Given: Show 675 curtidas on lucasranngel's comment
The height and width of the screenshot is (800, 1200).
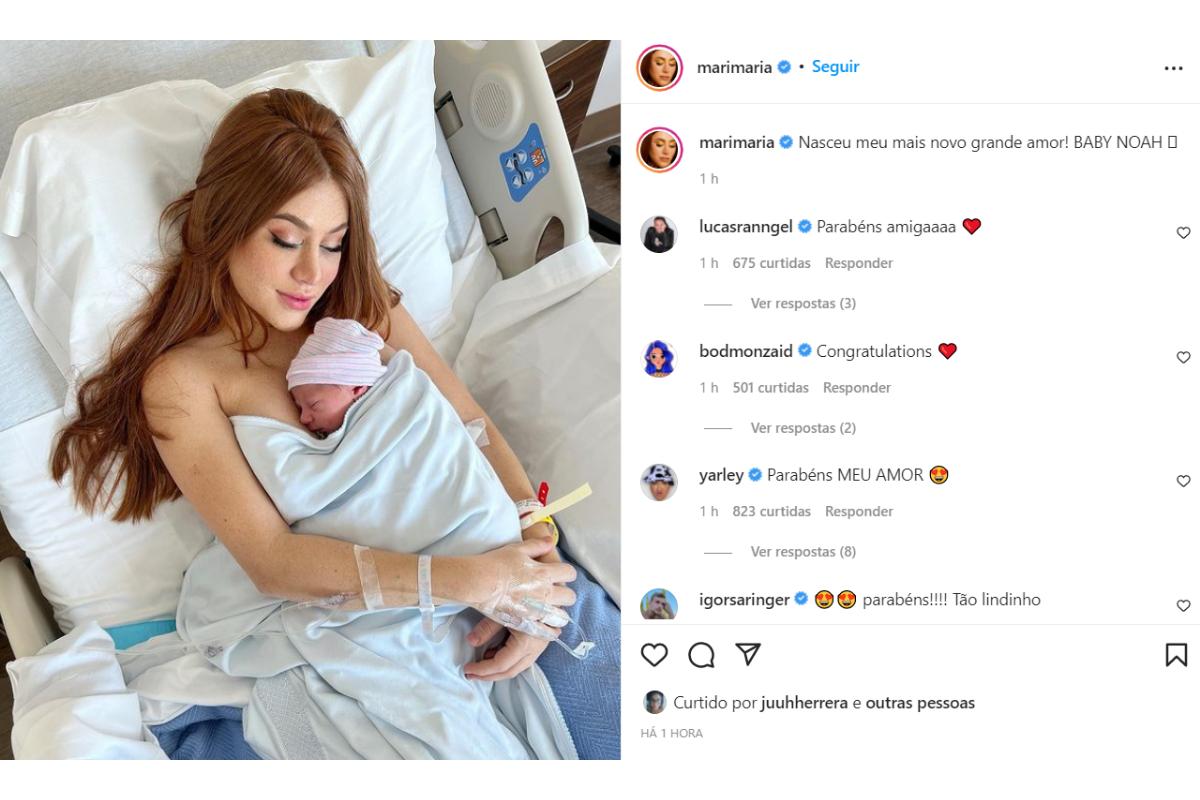Looking at the screenshot, I should pos(771,263).
